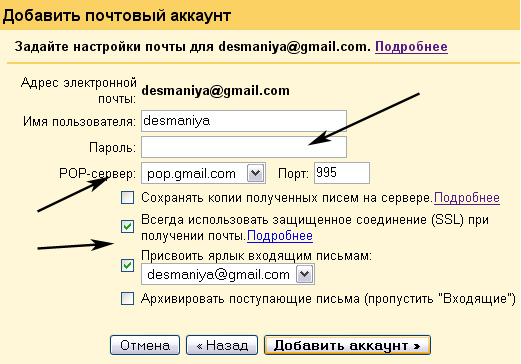Screen dimensions: 521x364
Task: Click the Адрес электронной почты label
Action: point(79,91)
